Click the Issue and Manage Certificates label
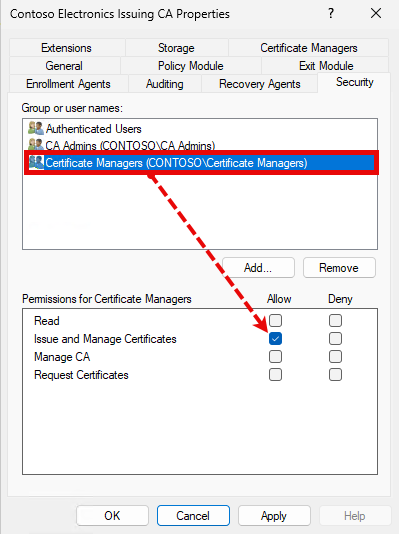 (x=105, y=339)
